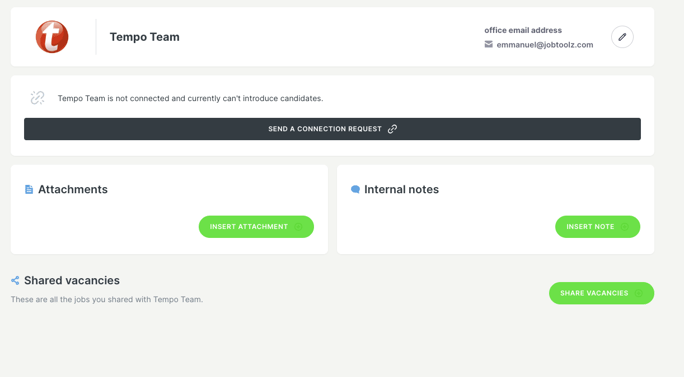Click the Internal notes speech bubble icon
Image resolution: width=684 pixels, height=377 pixels.
point(355,189)
